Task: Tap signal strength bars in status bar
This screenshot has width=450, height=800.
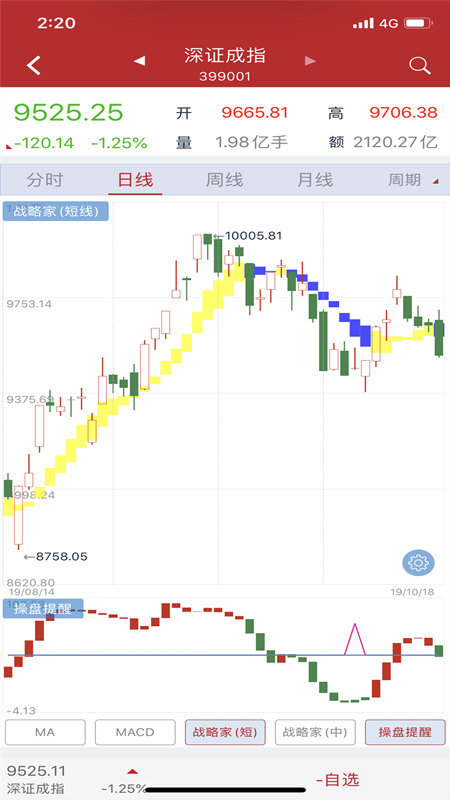Action: point(363,23)
